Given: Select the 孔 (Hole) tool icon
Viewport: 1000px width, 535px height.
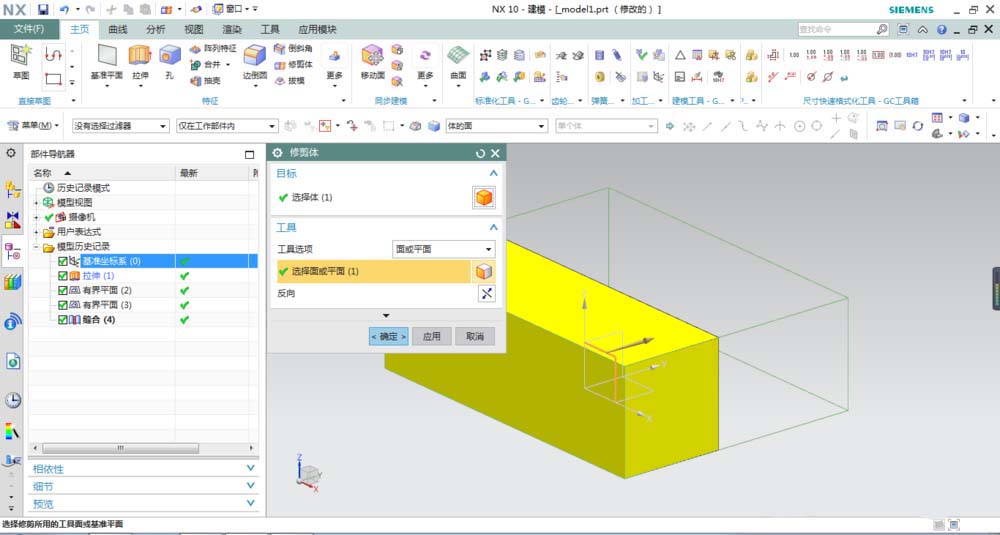Looking at the screenshot, I should 170,55.
